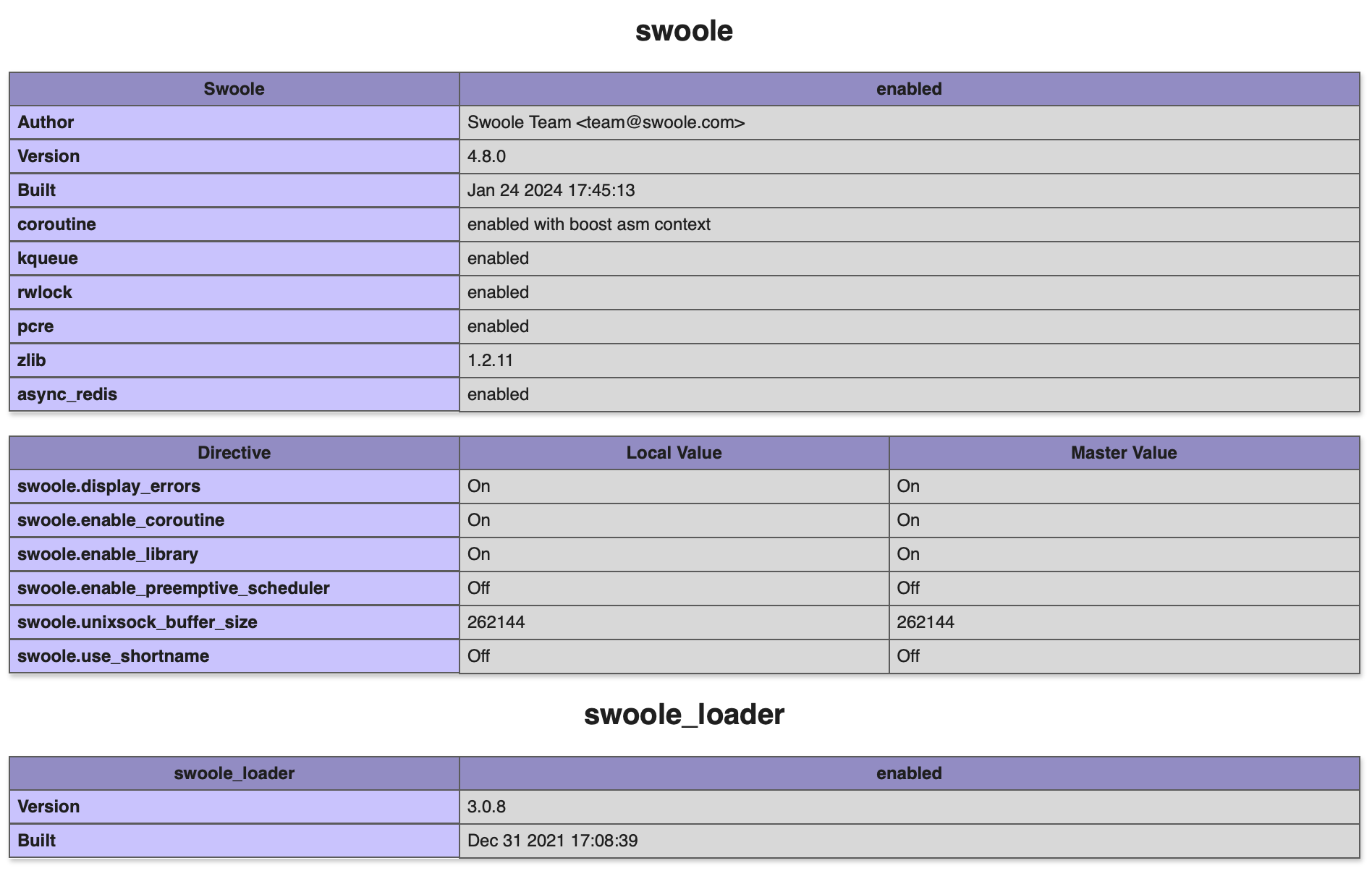Click the coroutine row label
The height and width of the screenshot is (871, 1372).
(x=234, y=224)
